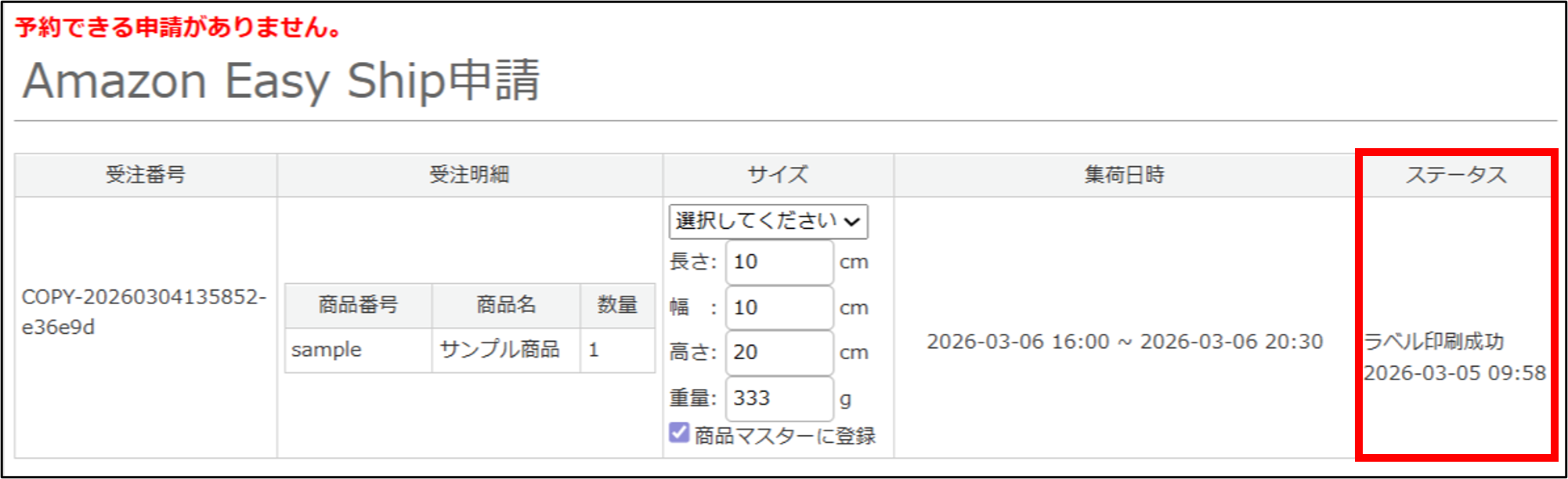Viewport: 1568px width, 479px height.
Task: Toggle the product master registration checkbox
Action: (x=678, y=430)
